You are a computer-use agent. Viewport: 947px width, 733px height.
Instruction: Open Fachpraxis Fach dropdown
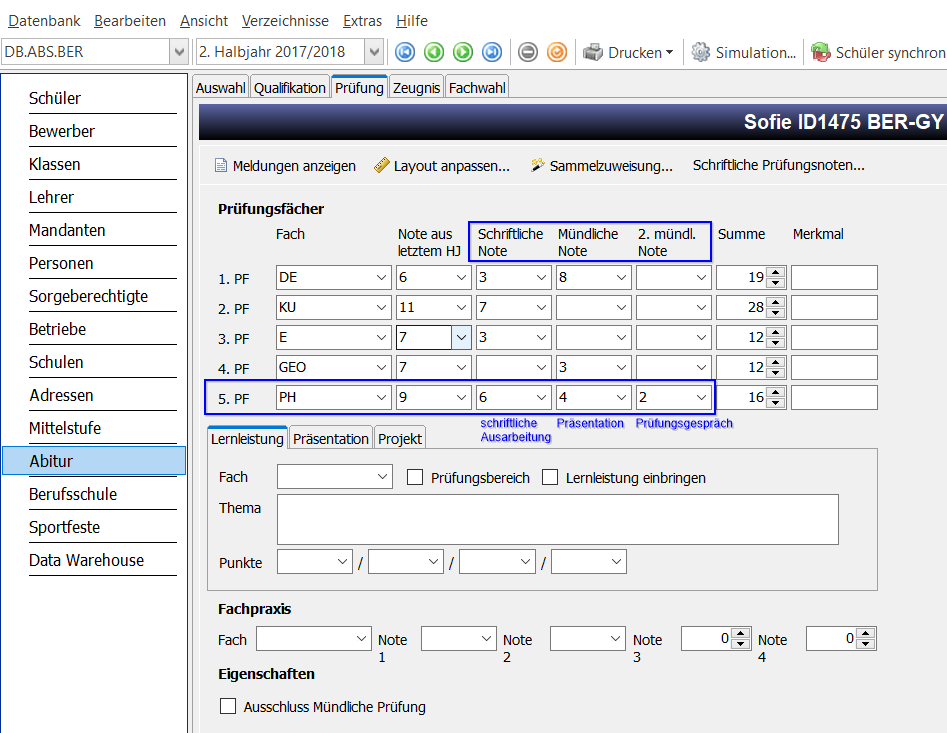pyautogui.click(x=361, y=638)
